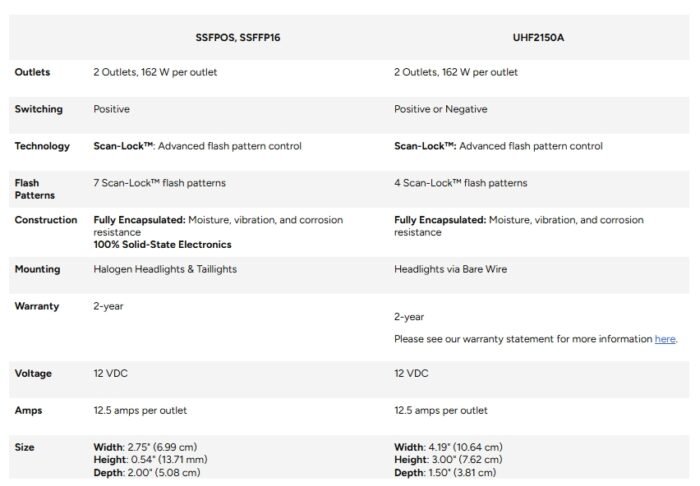Screen dimensions: 700x486
Task: Select the Amps row label
Action: [28, 410]
